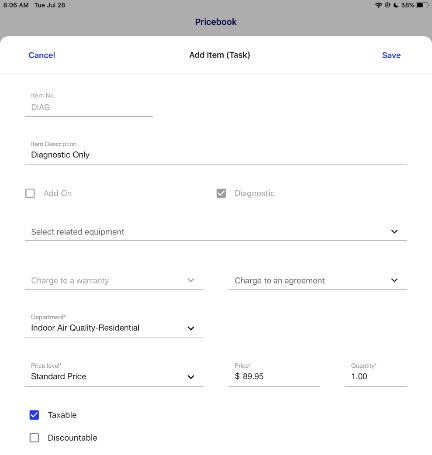This screenshot has height=455, width=432.
Task: Click the chevron beside Standard Price
Action: tap(191, 377)
